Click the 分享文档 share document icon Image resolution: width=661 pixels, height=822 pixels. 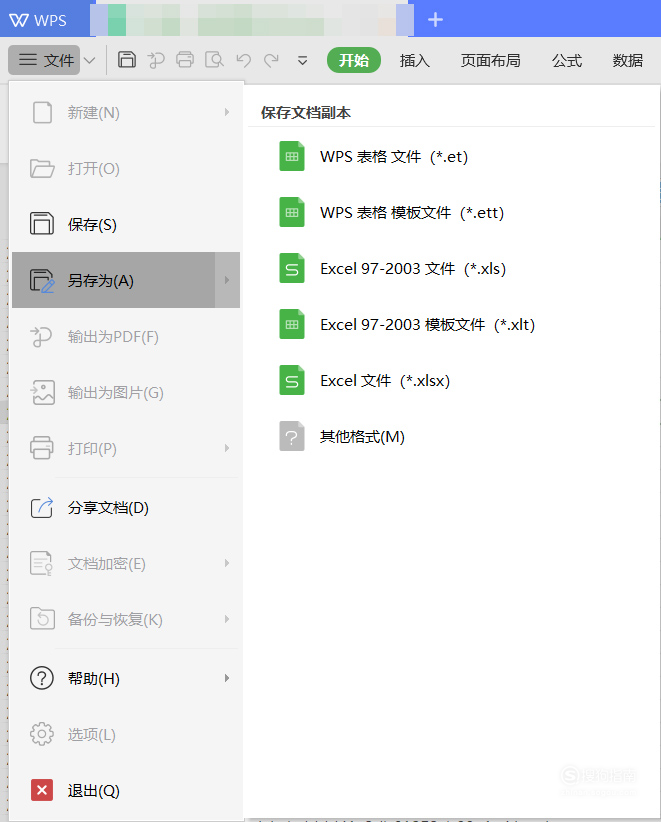click(x=42, y=508)
